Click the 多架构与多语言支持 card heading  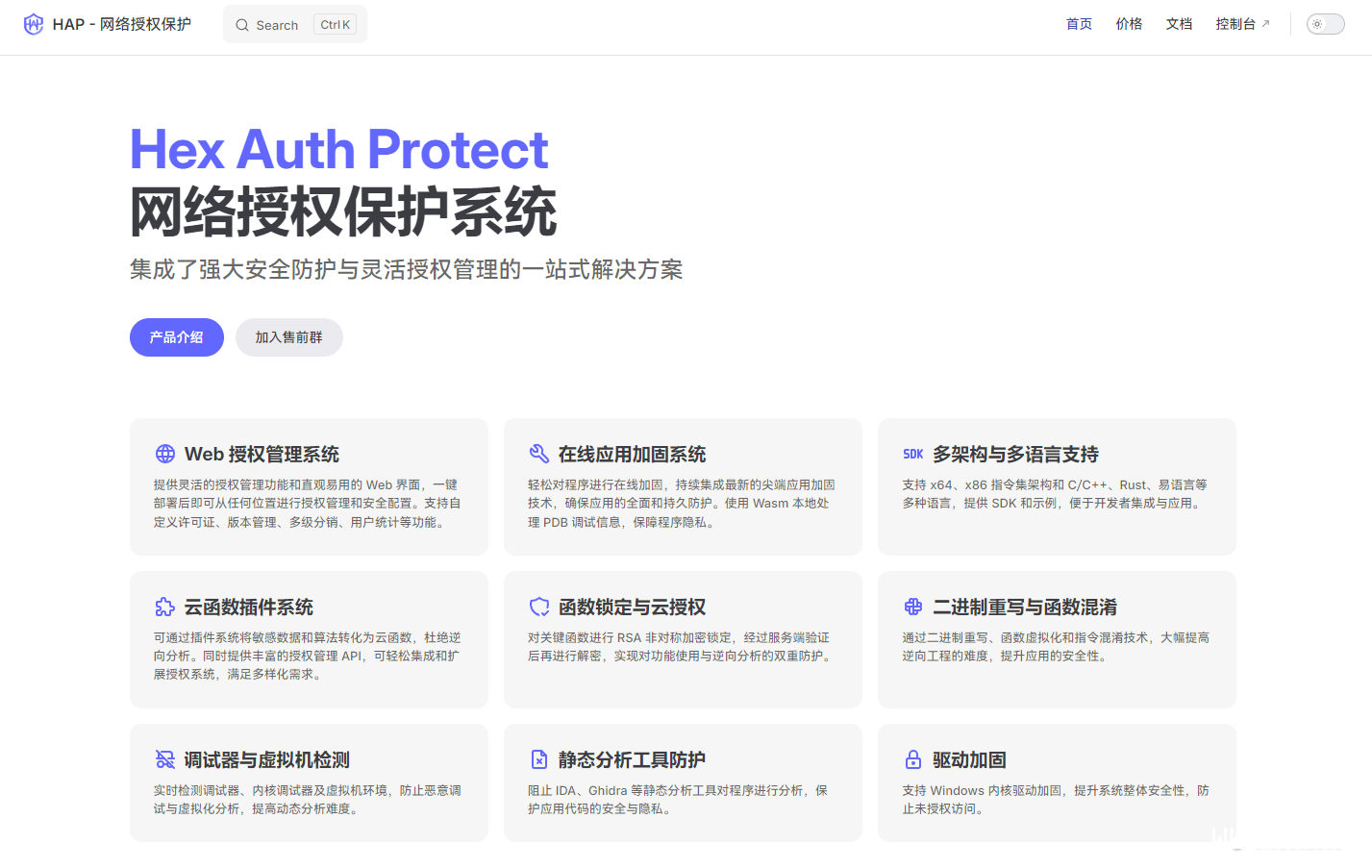[x=1015, y=454]
